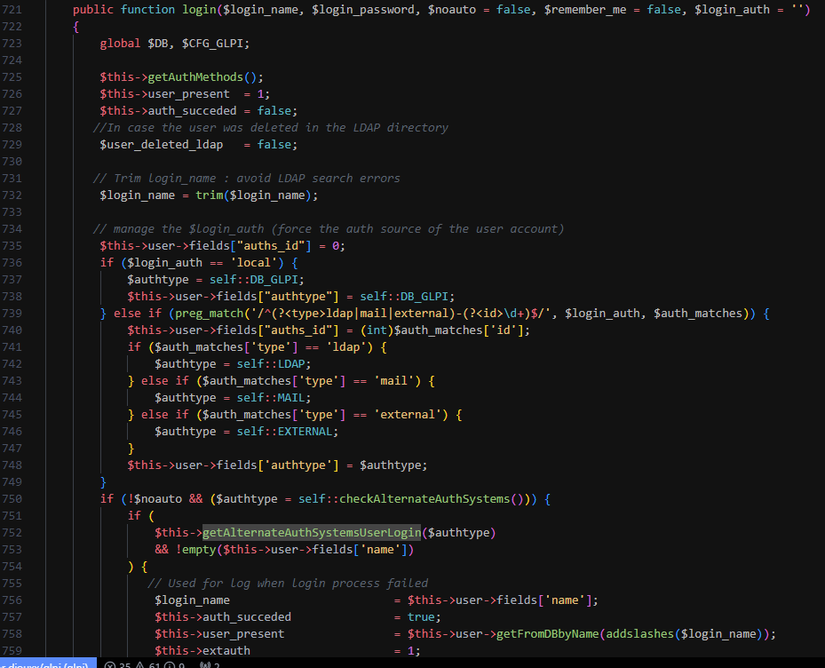Viewport: 825px width, 668px height.
Task: Click the '$login_password' parameter on line 721
Action: [363, 9]
